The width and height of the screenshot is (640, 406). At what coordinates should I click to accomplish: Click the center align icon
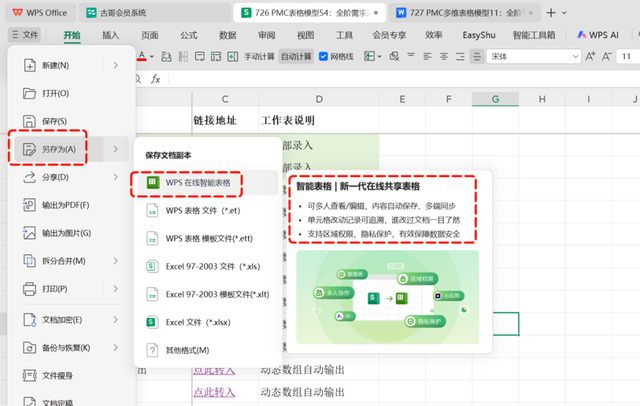pyautogui.click(x=444, y=56)
